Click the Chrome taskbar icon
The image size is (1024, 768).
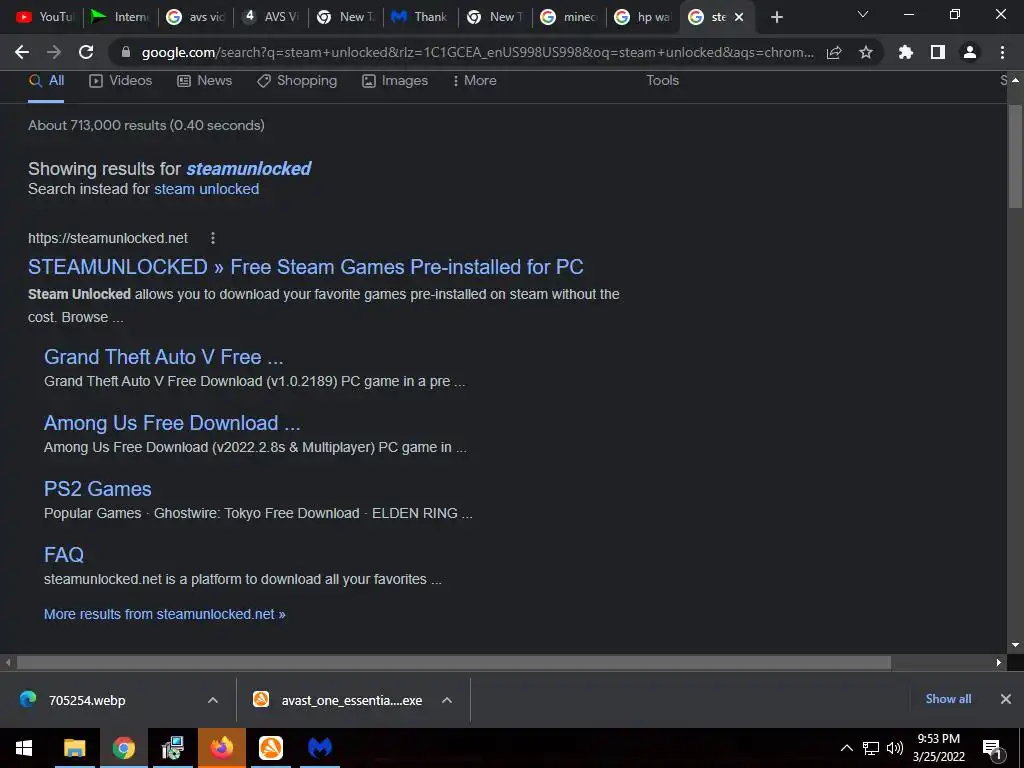coord(123,748)
